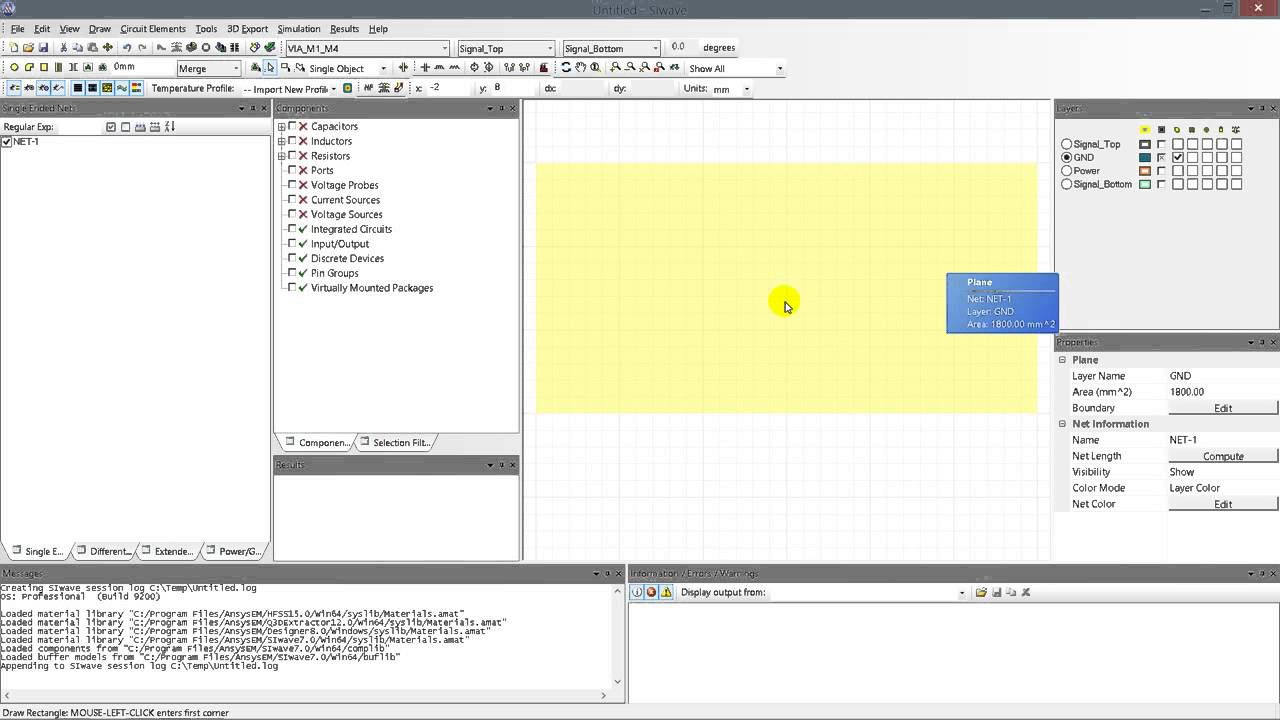Toggle the NET-1 checkbox
Image resolution: width=1280 pixels, height=720 pixels.
click(7, 142)
